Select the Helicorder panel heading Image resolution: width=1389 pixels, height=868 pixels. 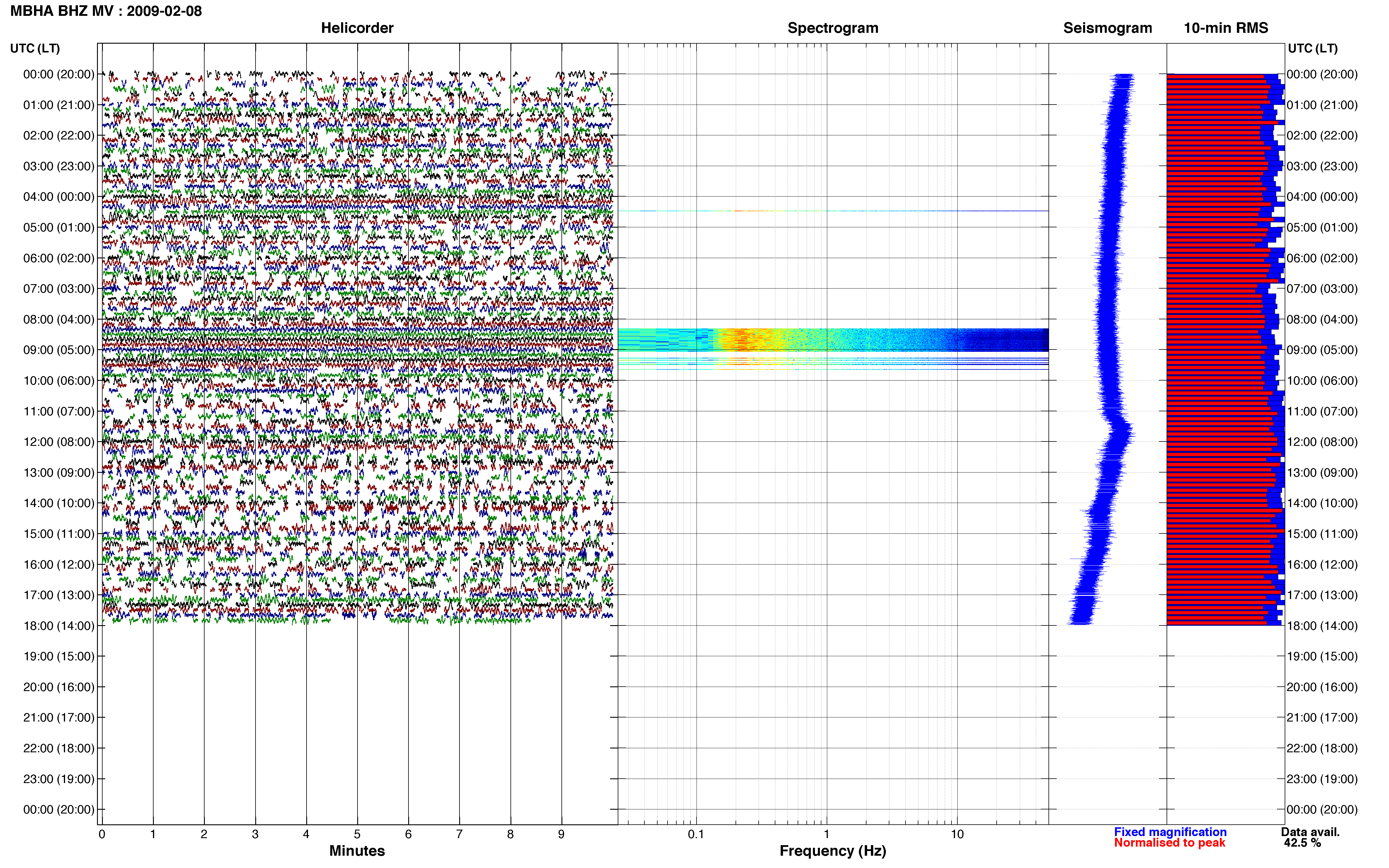point(357,28)
